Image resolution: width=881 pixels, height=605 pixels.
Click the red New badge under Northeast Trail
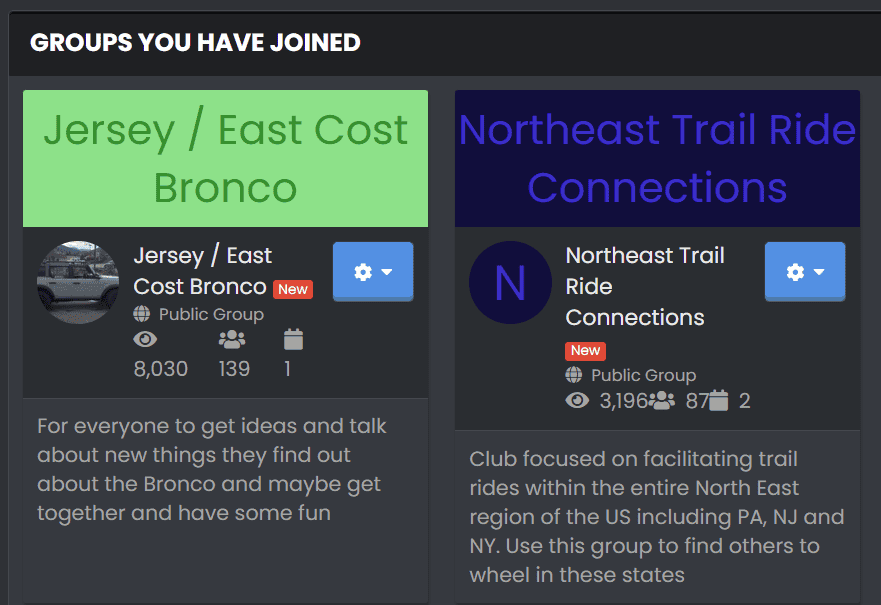(x=585, y=351)
